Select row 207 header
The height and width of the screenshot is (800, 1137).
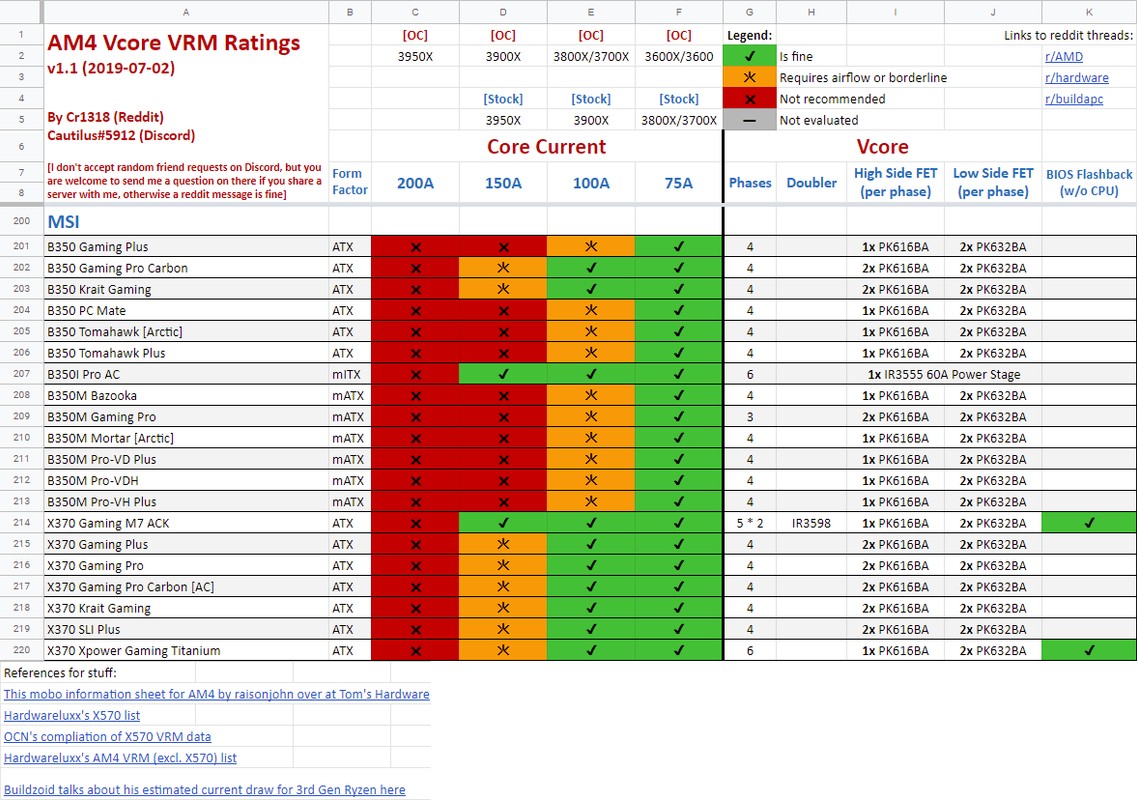point(21,374)
